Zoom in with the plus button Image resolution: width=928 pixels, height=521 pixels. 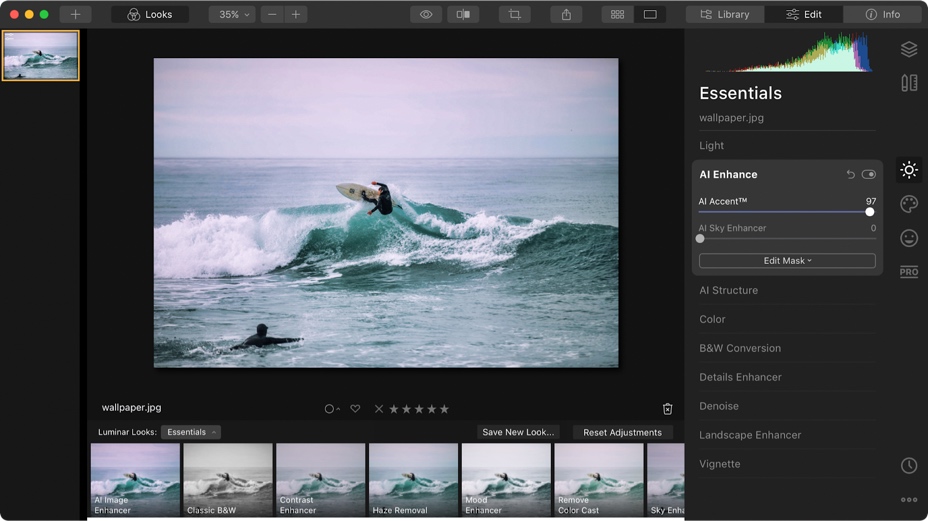(295, 14)
